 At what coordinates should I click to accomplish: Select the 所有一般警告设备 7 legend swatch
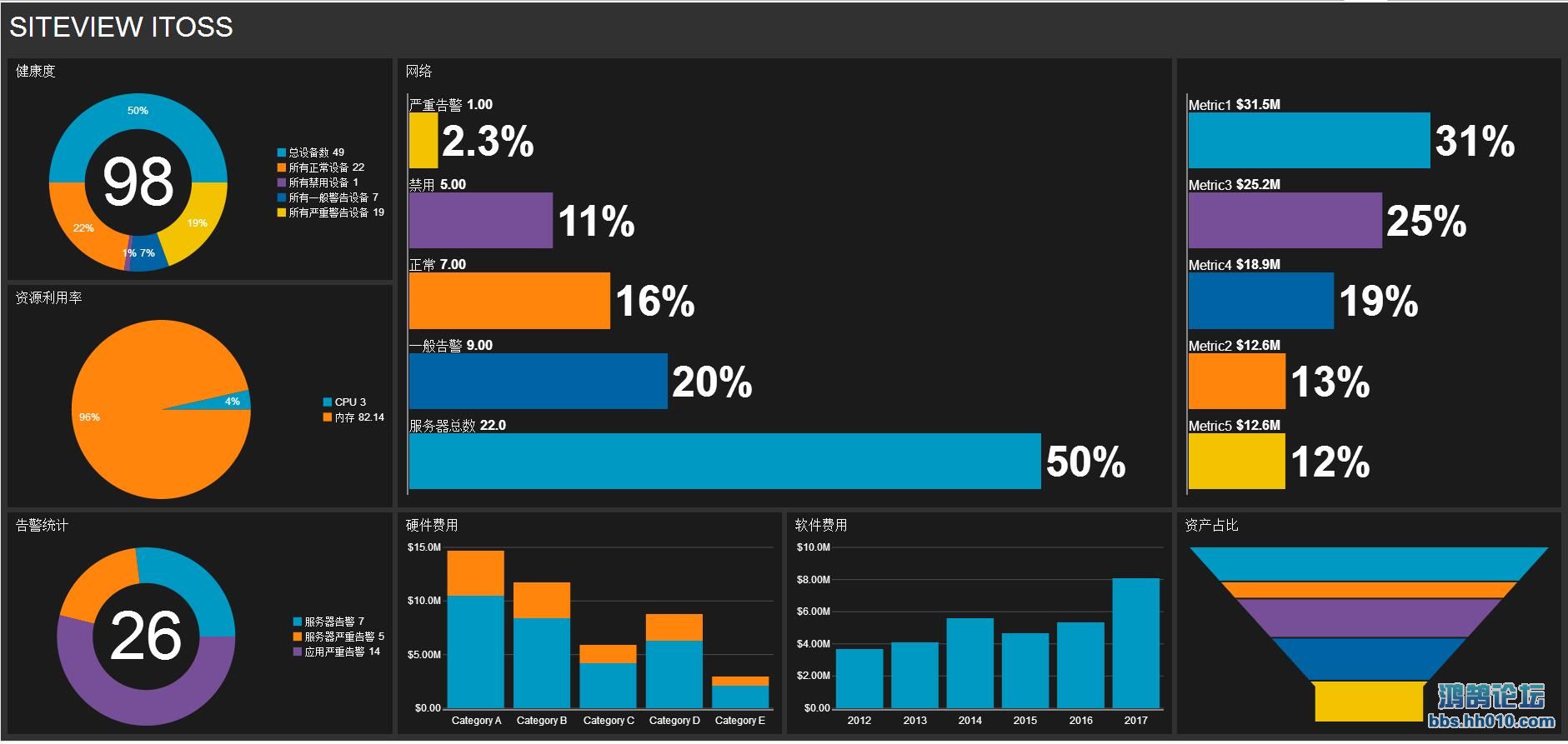(282, 197)
